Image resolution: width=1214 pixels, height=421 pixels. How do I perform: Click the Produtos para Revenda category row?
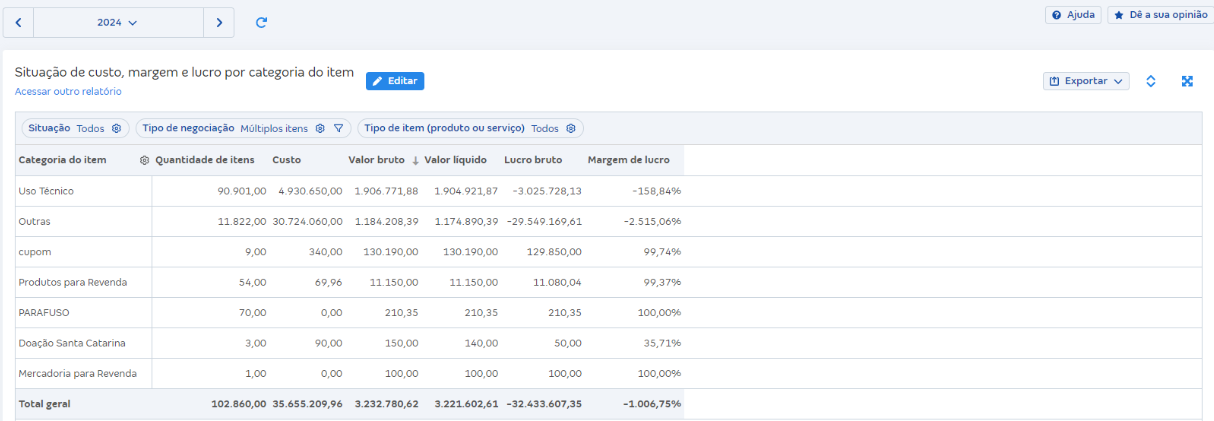click(x=73, y=283)
